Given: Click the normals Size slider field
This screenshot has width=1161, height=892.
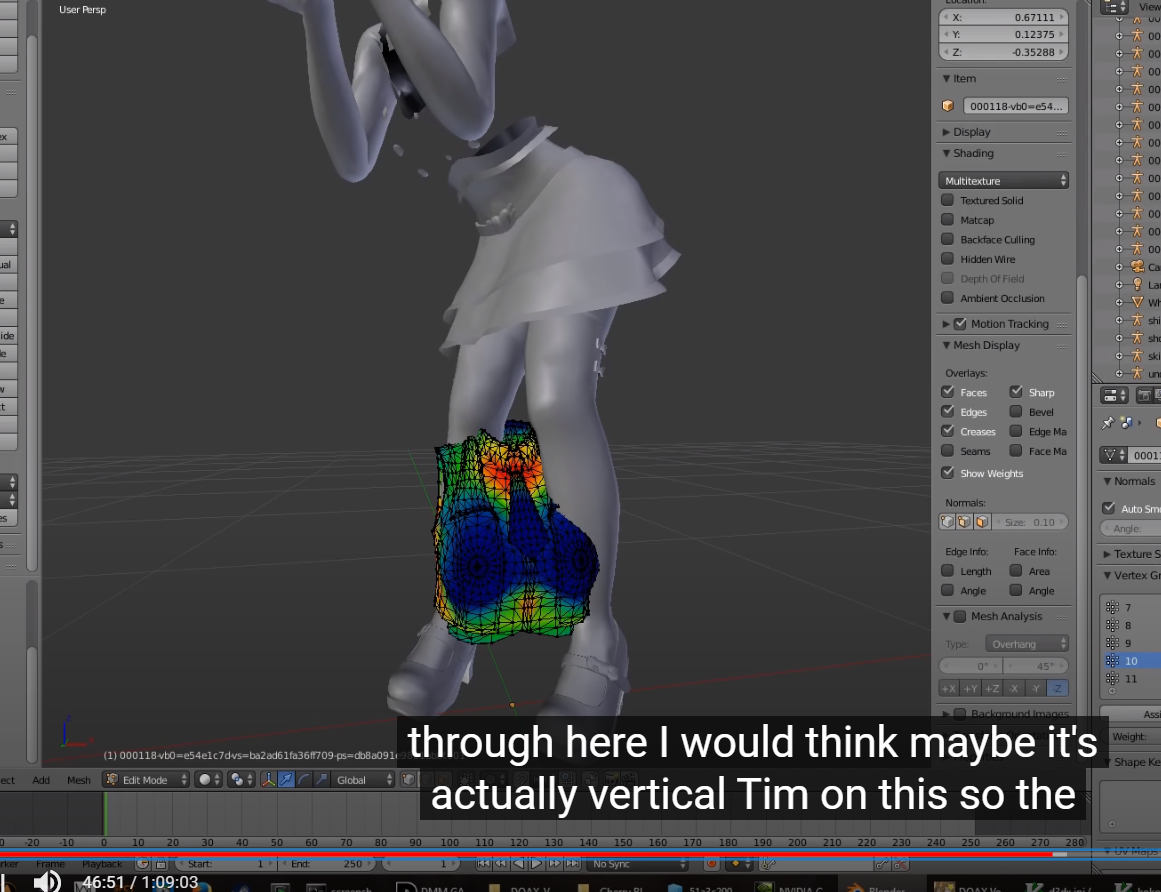Looking at the screenshot, I should (x=1030, y=522).
